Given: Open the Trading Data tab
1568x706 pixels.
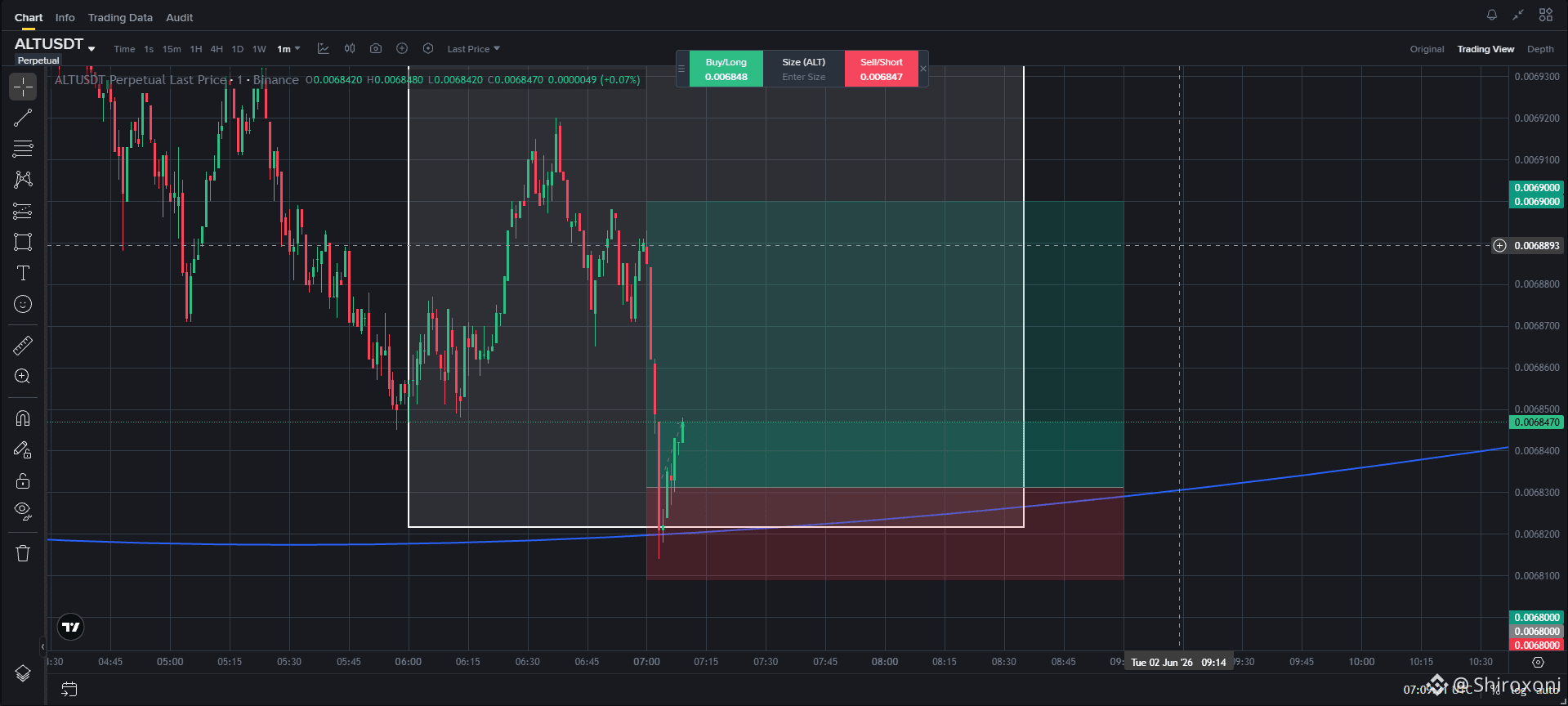Looking at the screenshot, I should [x=120, y=17].
